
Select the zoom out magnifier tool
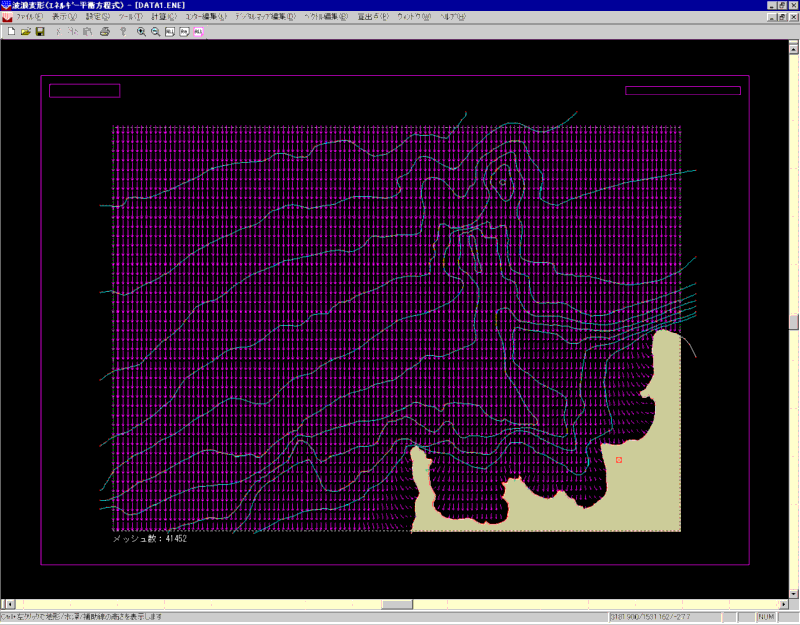(x=155, y=32)
